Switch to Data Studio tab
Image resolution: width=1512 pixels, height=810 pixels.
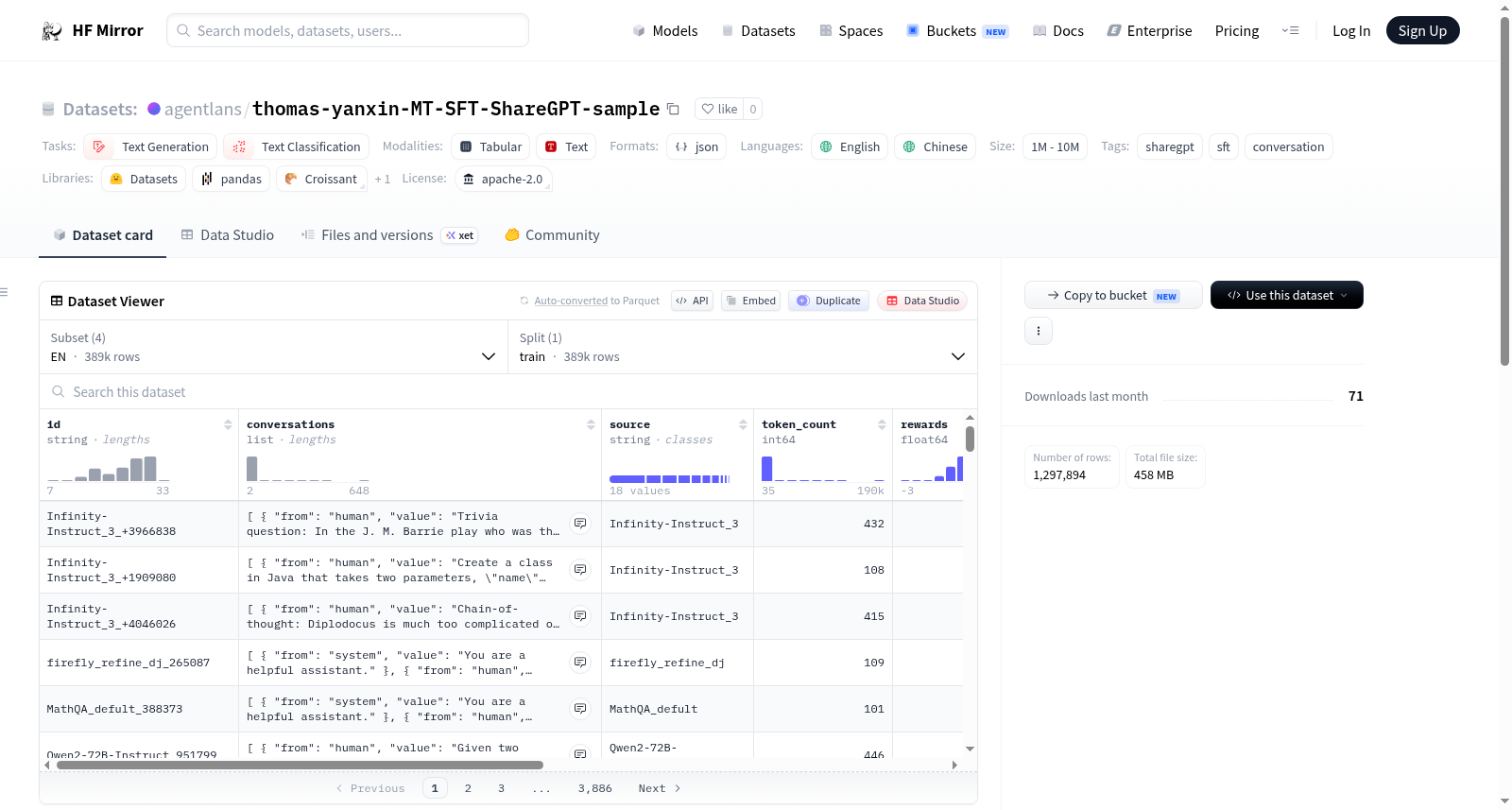click(x=227, y=235)
